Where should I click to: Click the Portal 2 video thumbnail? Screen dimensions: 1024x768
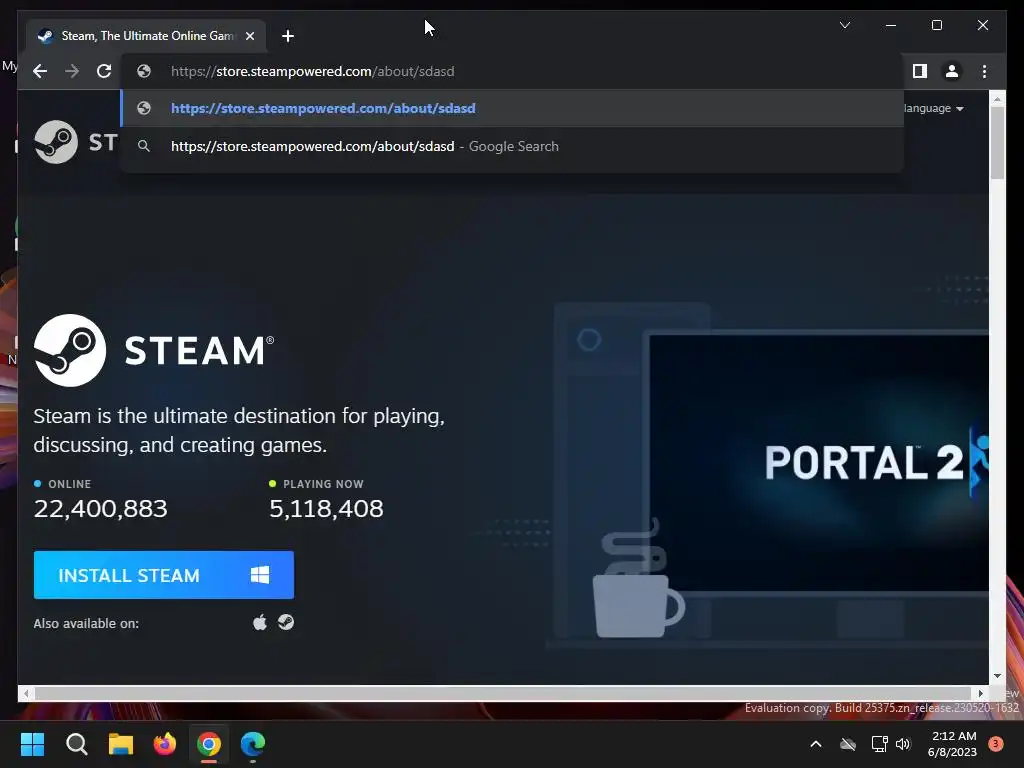pyautogui.click(x=819, y=462)
